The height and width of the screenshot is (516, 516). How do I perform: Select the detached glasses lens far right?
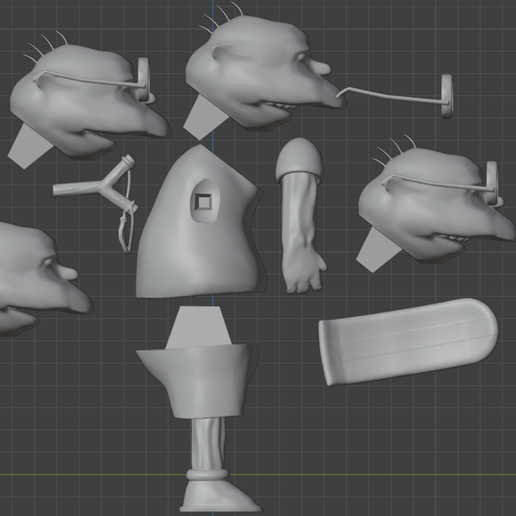(447, 96)
